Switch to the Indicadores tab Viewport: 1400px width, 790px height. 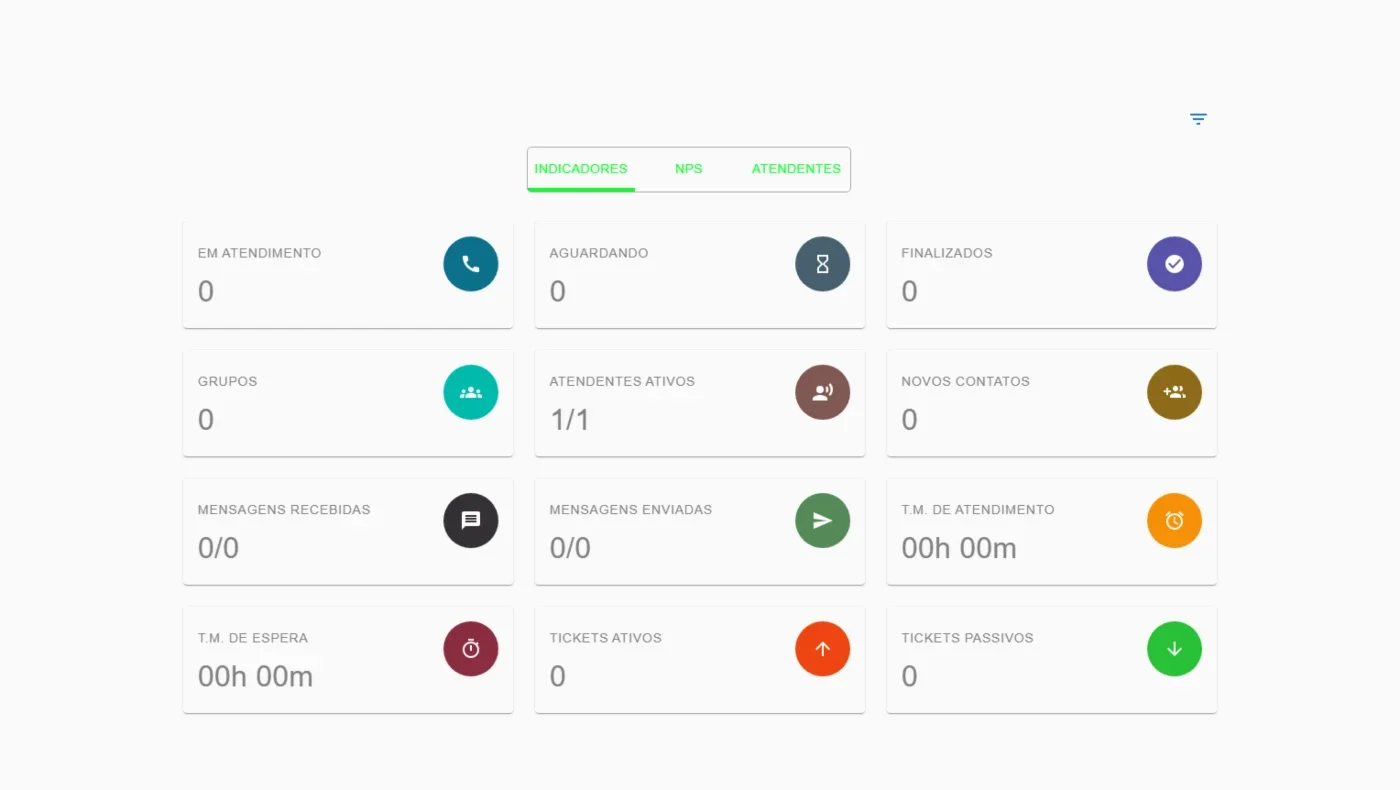[581, 169]
